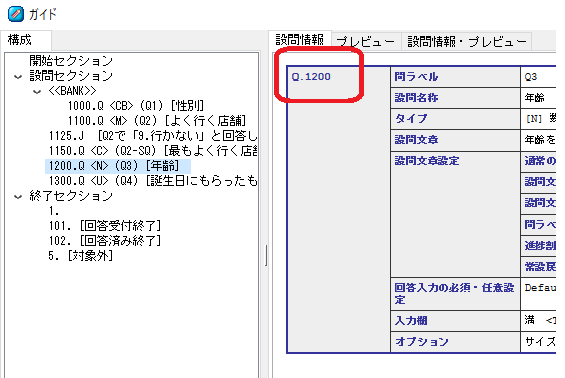Click the サイズ option value cell
Screen dimensions: 565x378
pos(539,342)
